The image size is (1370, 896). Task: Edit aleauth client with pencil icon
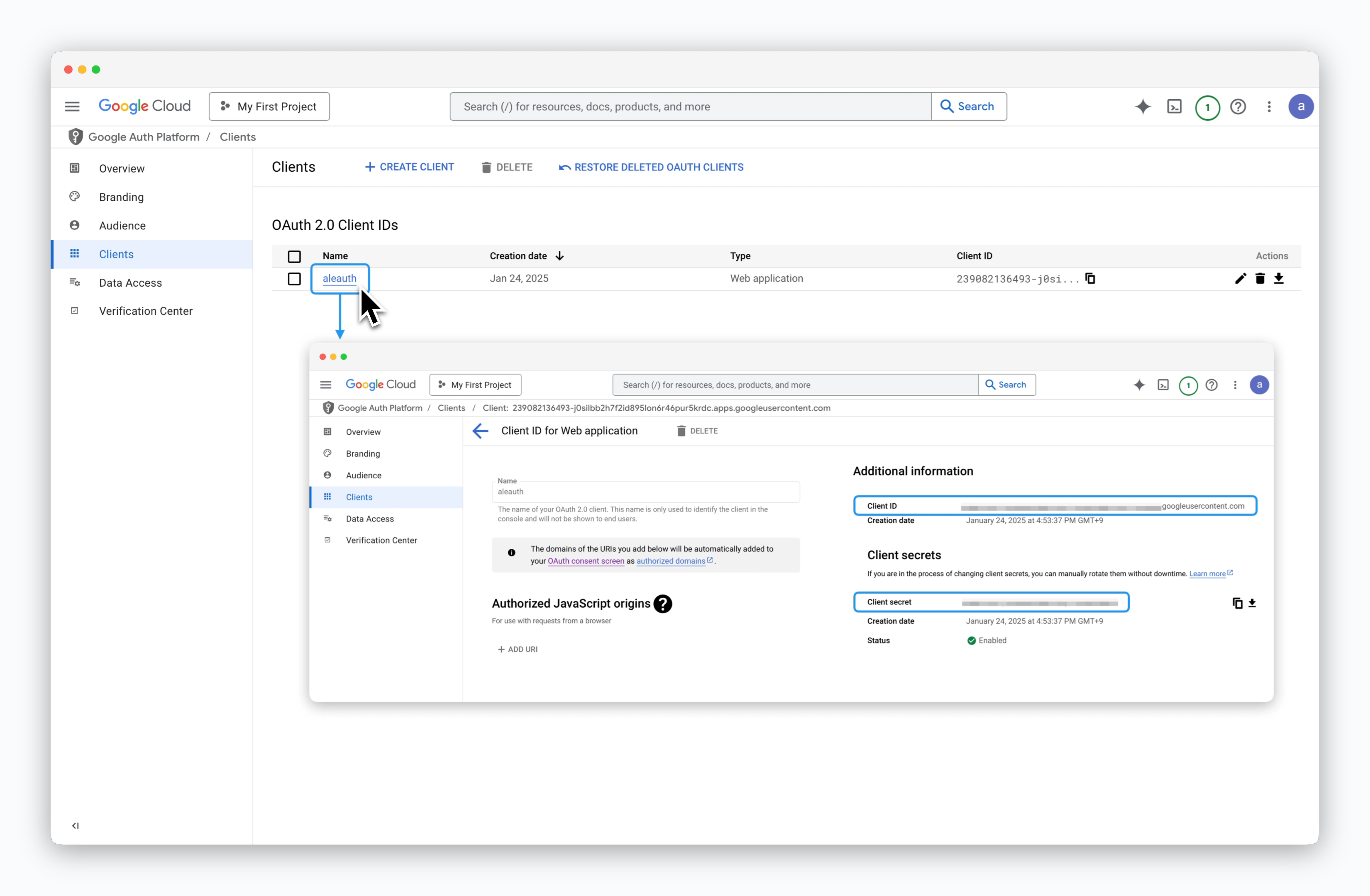pyautogui.click(x=1241, y=278)
